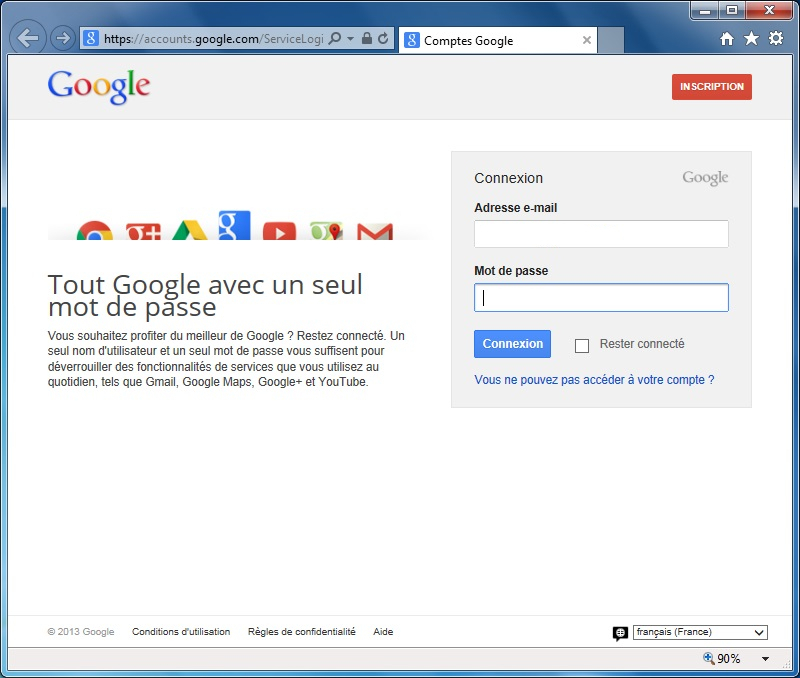
Task: Expand the zoom level dropdown arrow
Action: (x=765, y=659)
